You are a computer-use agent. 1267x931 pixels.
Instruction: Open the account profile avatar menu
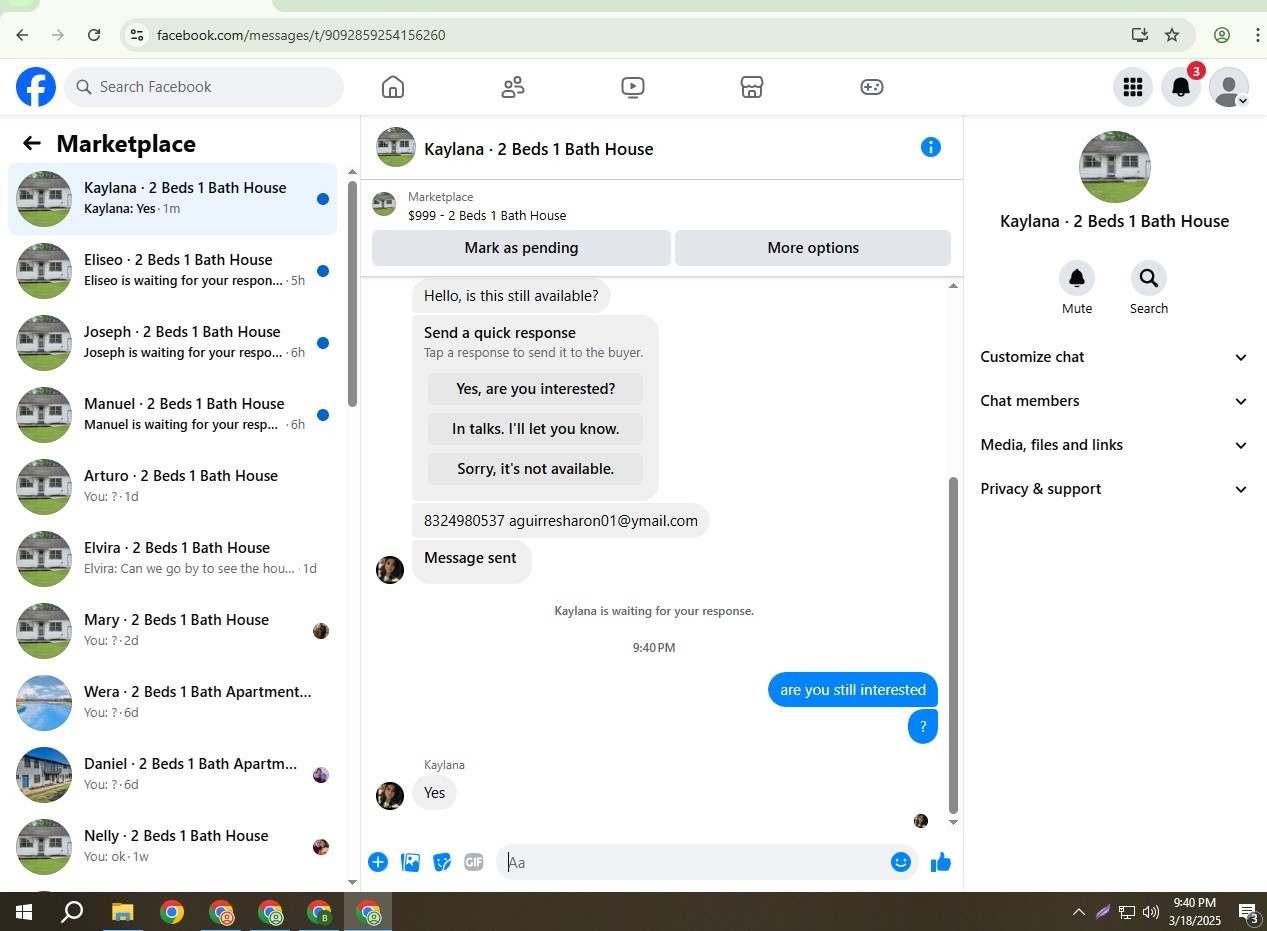1229,87
